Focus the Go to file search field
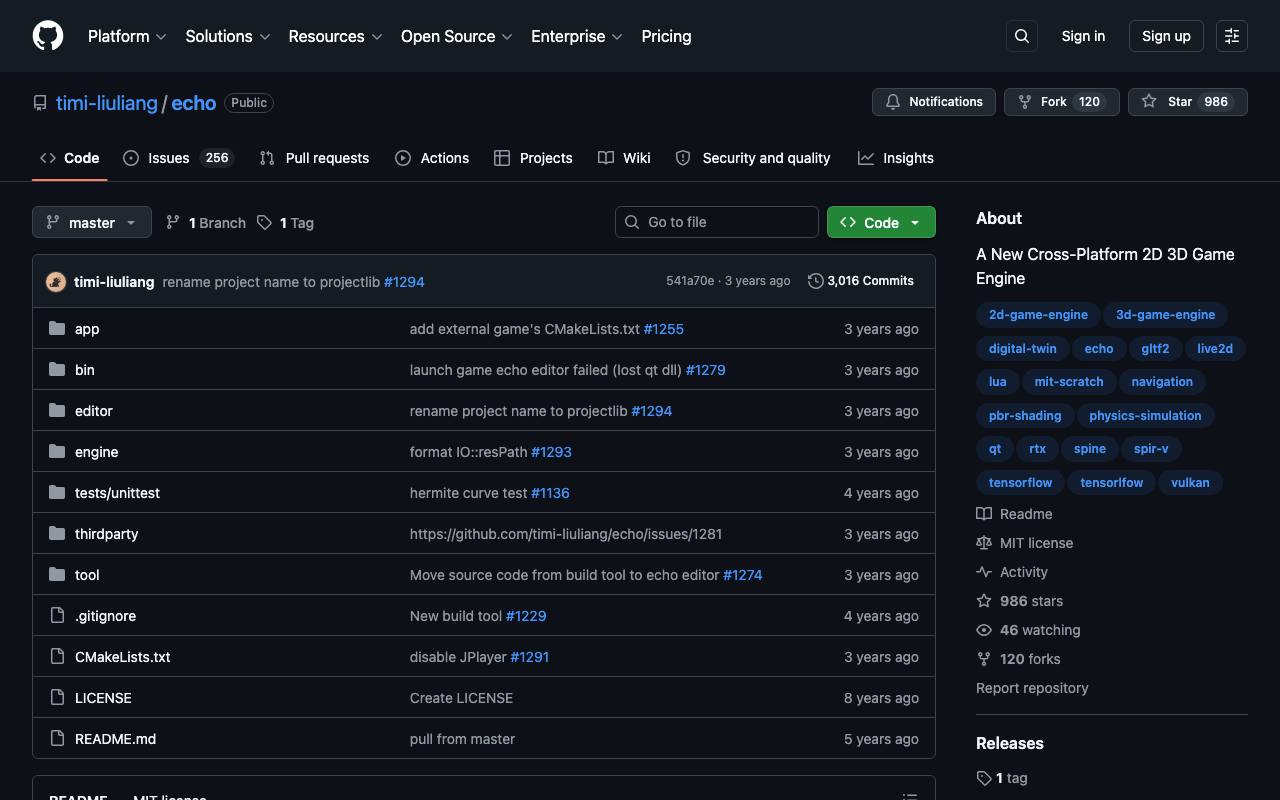Viewport: 1280px width, 800px height. tap(717, 222)
